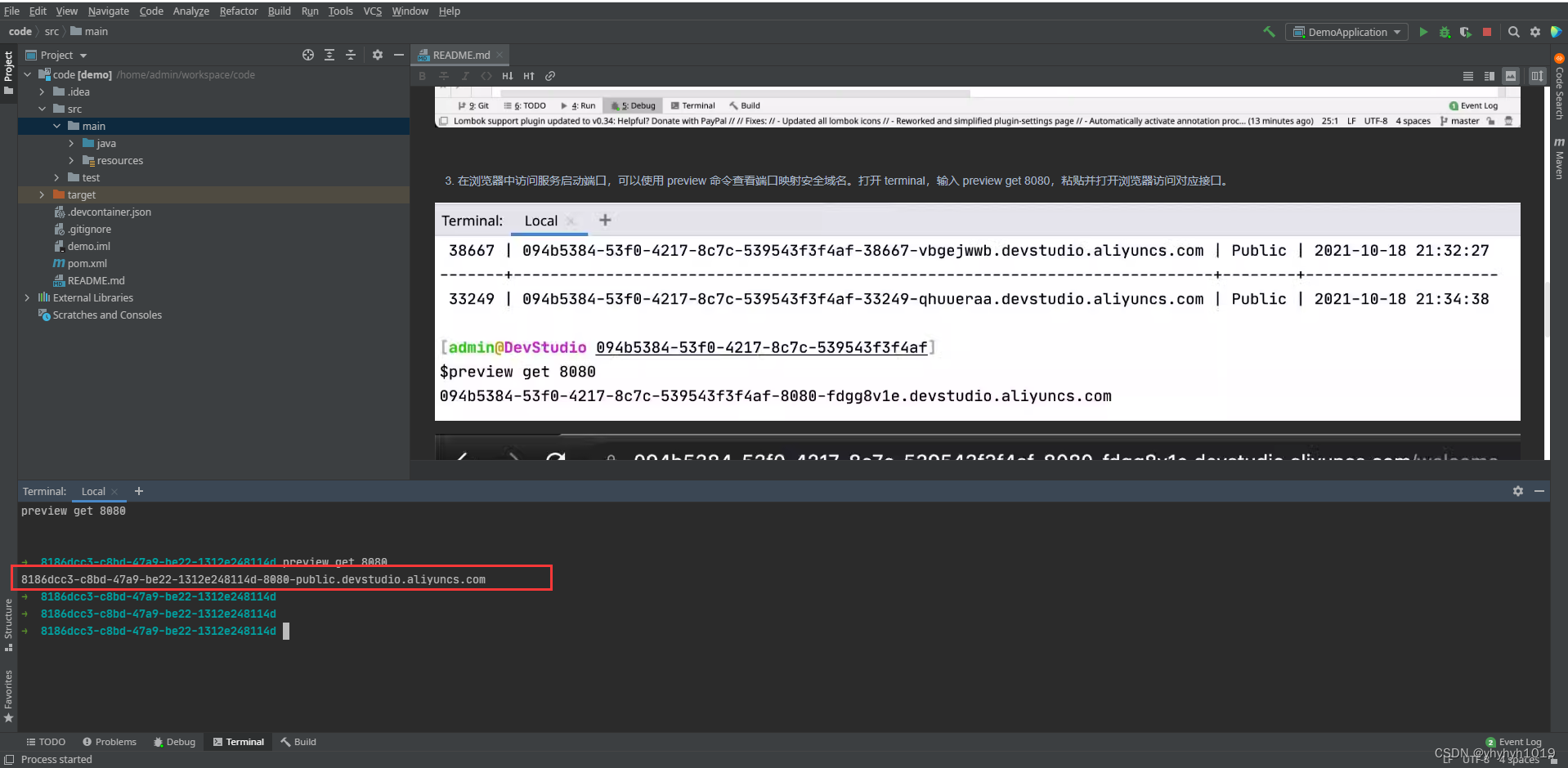Image resolution: width=1568 pixels, height=768 pixels.
Task: Run the DemoApplication with the green play icon
Action: coord(1424,31)
